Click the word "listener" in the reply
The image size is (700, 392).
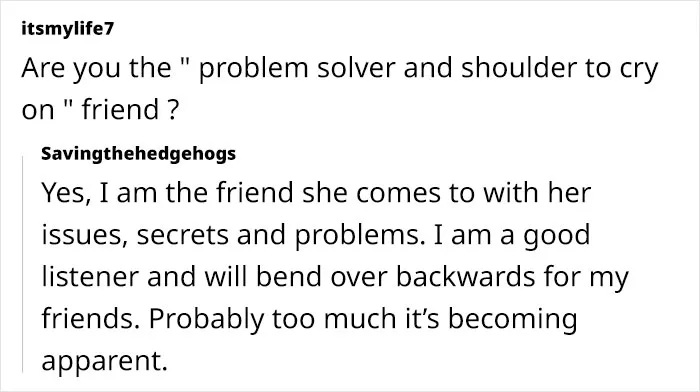[x=91, y=276]
